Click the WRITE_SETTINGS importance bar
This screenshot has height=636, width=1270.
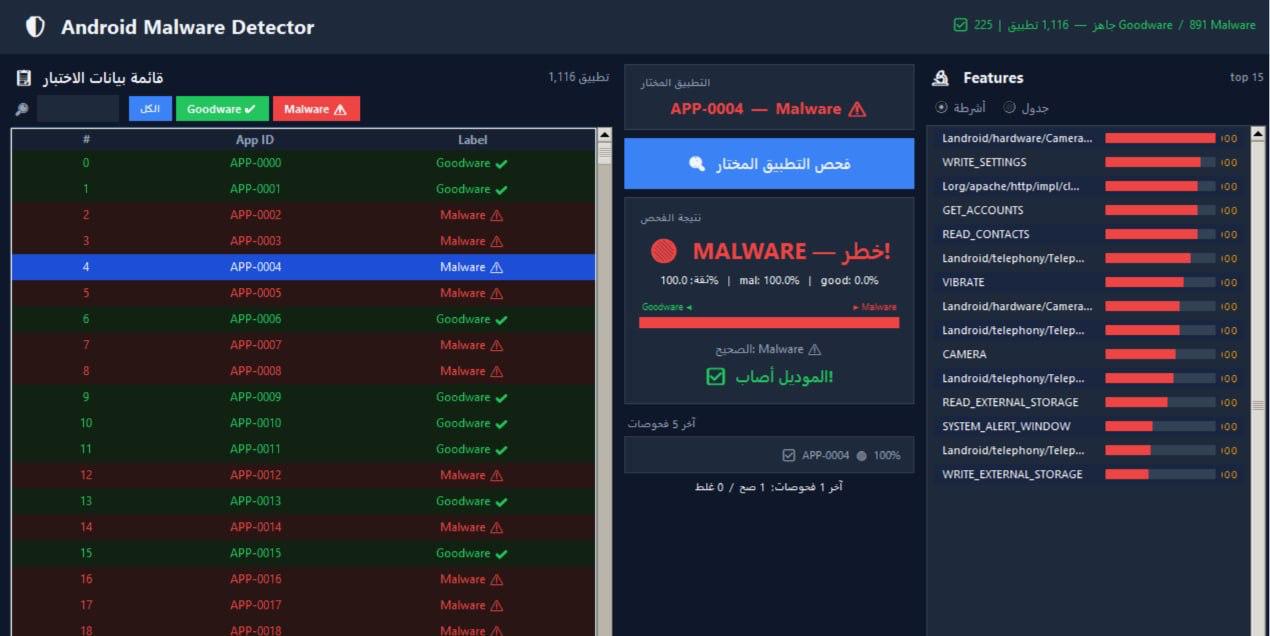coord(1160,162)
